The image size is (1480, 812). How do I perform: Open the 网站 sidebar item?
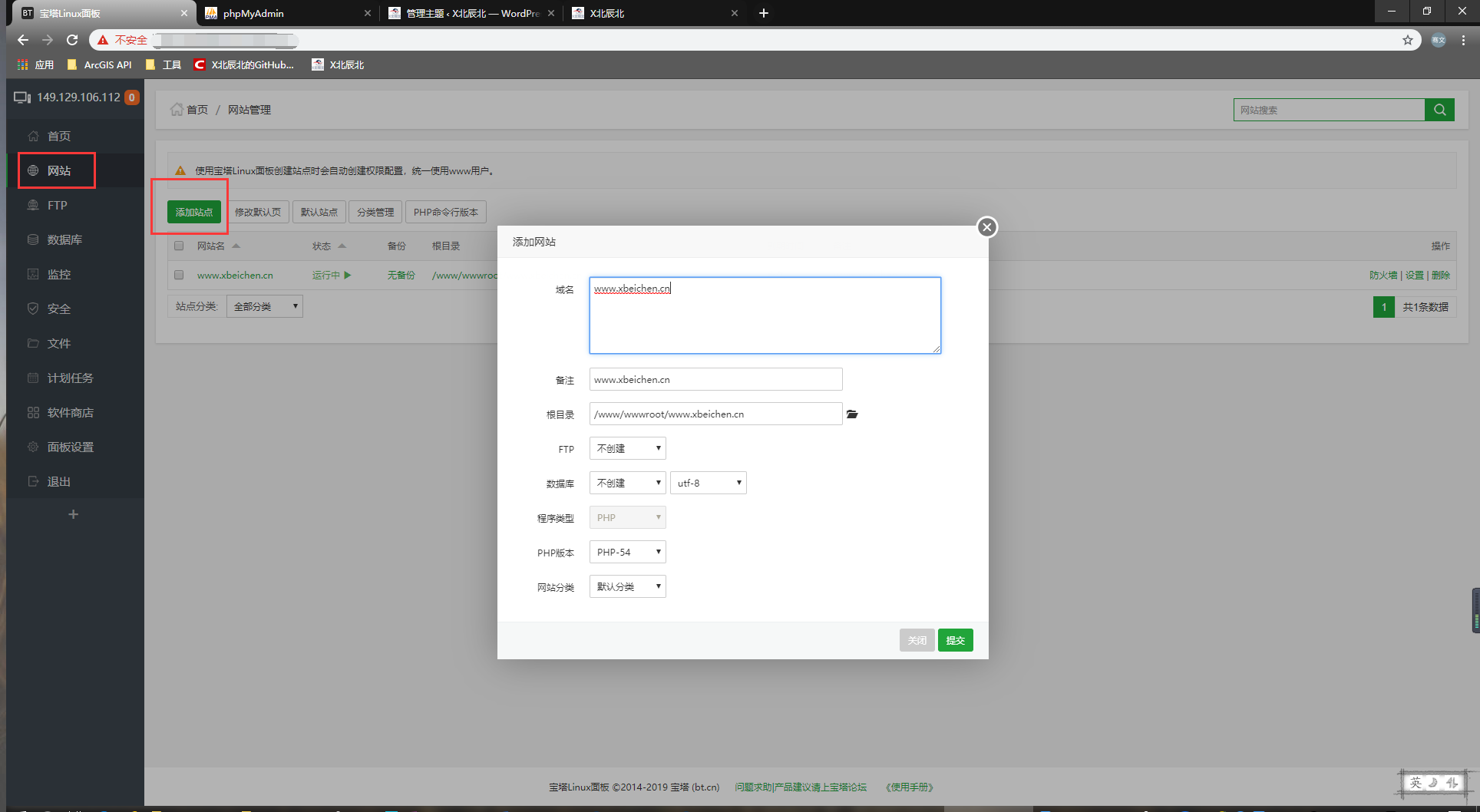(x=59, y=170)
